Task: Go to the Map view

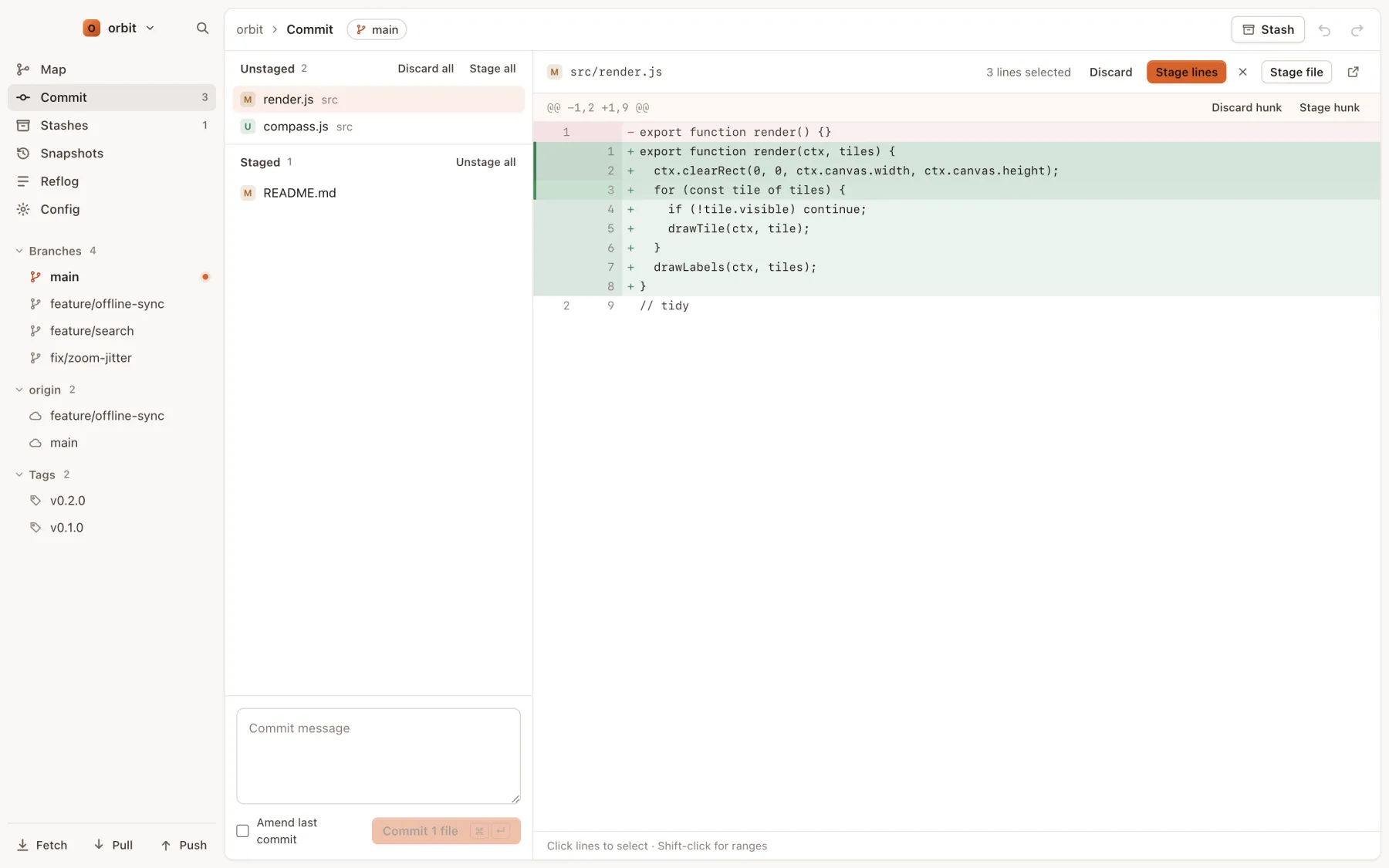Action: (x=112, y=69)
